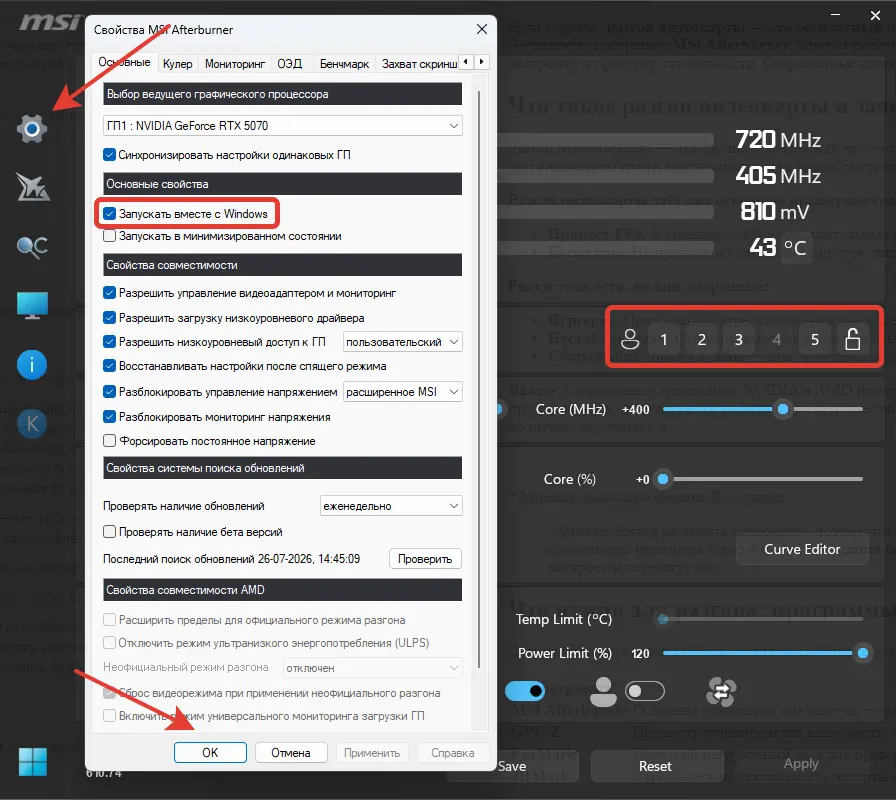Open the OC Scanner magnifier icon

[x=32, y=247]
